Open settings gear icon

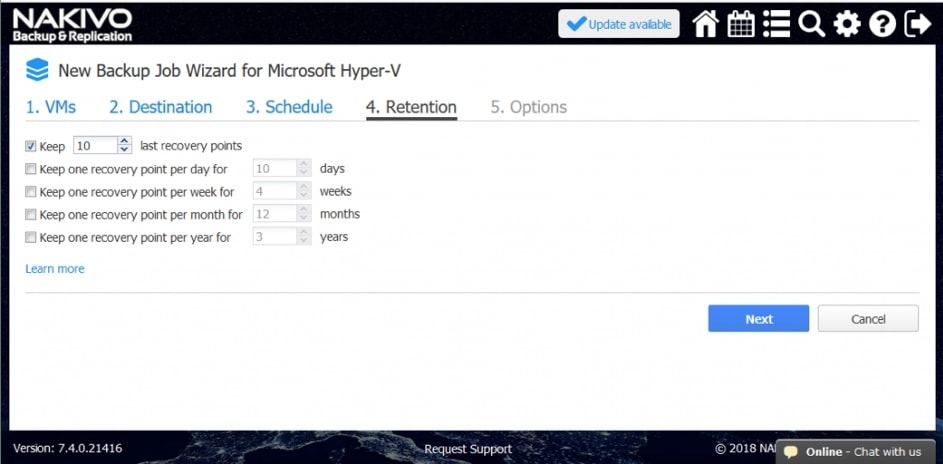click(847, 24)
